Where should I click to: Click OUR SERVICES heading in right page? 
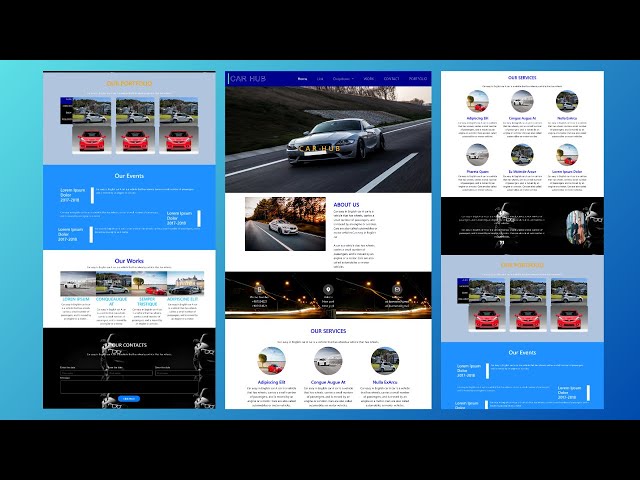[522, 78]
